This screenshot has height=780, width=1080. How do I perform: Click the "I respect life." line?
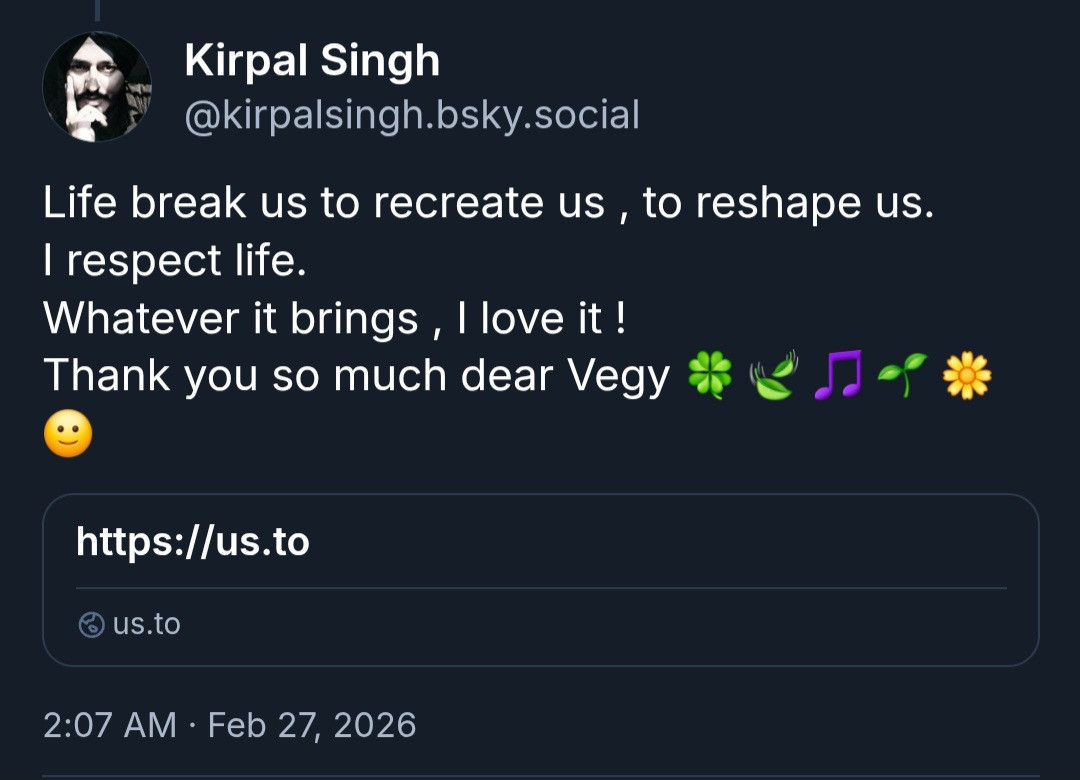click(x=174, y=261)
